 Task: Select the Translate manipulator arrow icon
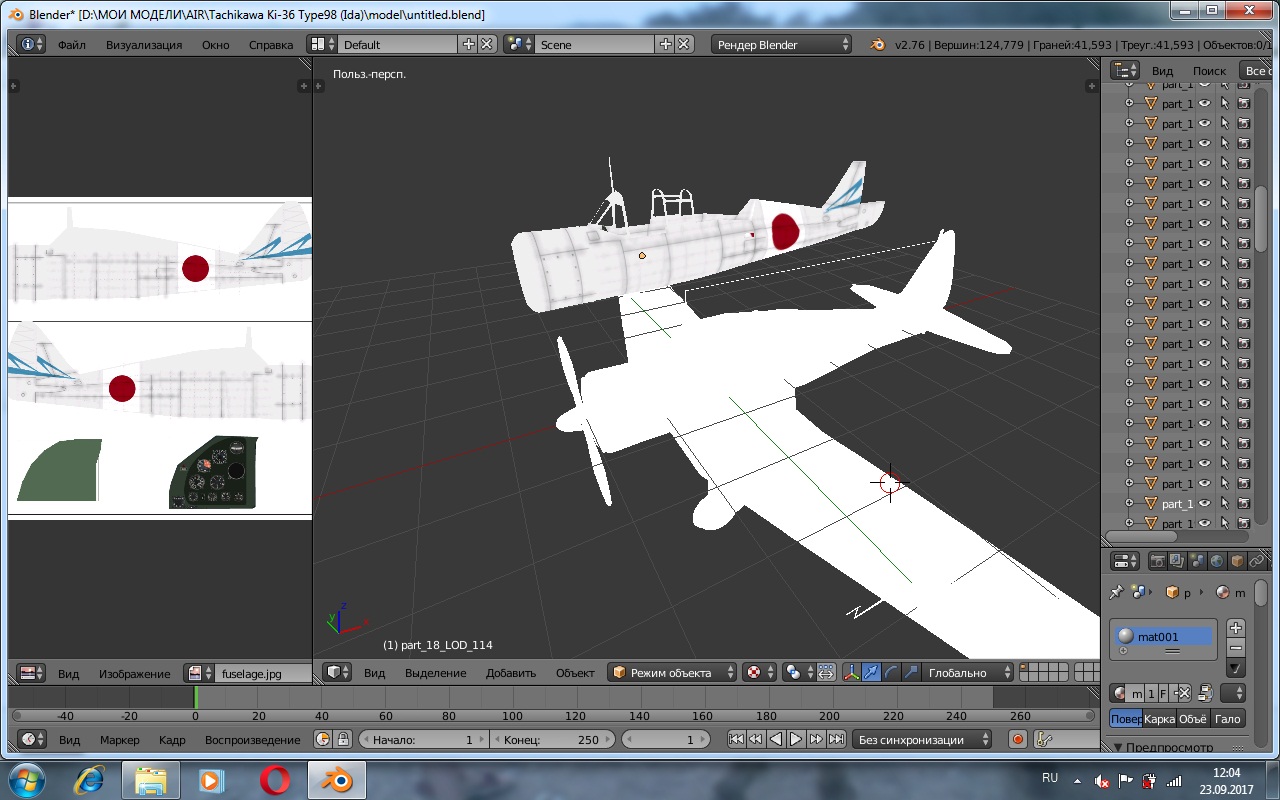point(871,673)
